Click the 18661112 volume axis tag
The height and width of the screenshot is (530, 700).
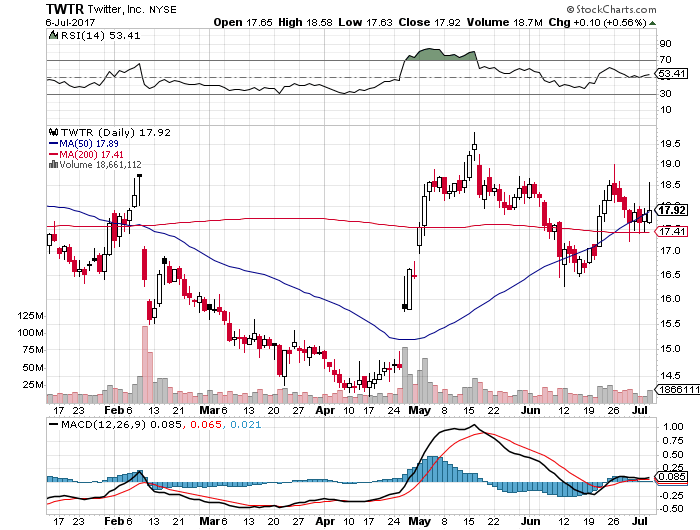[x=677, y=389]
